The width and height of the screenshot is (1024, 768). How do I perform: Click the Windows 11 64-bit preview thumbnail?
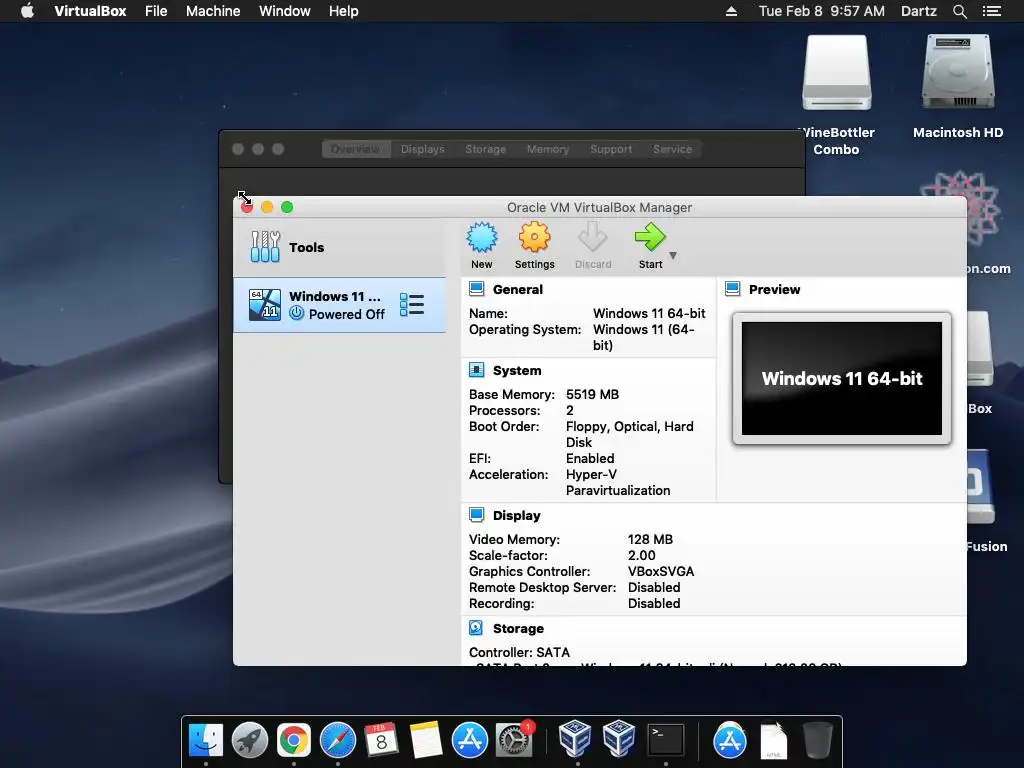point(842,378)
